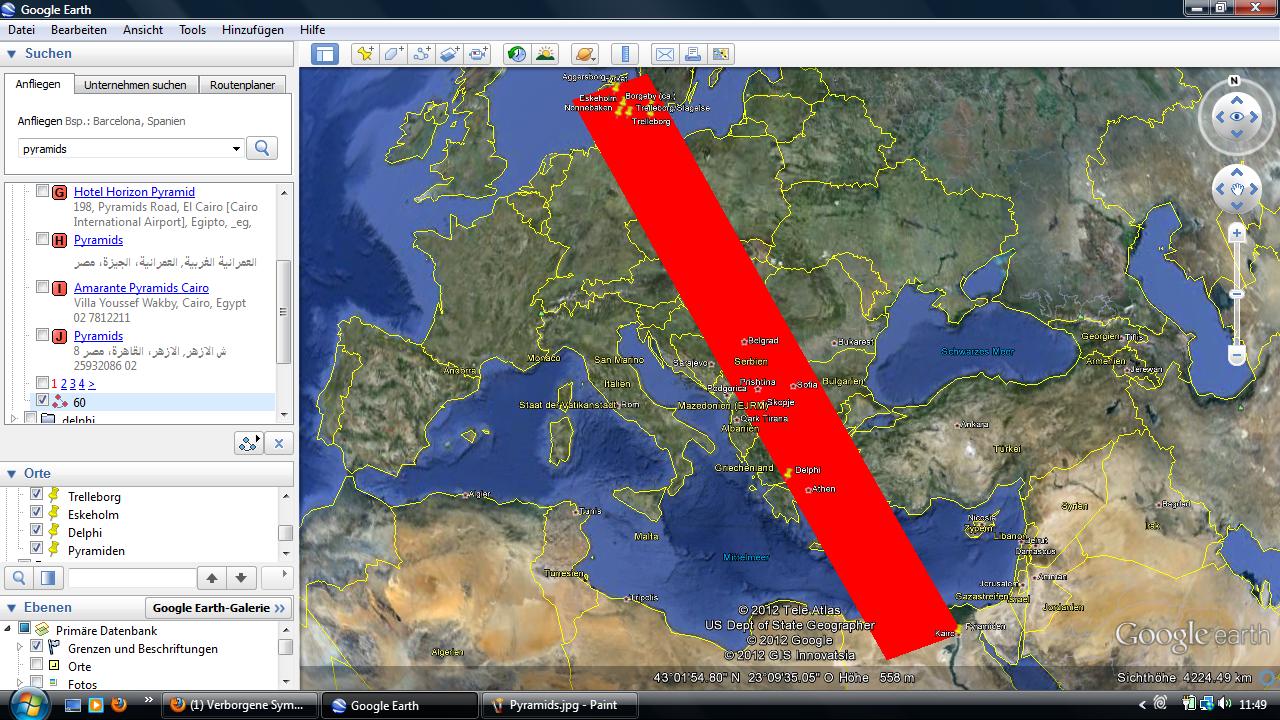Click the email envelope icon
Screen dimensions: 1280x720
tap(664, 54)
